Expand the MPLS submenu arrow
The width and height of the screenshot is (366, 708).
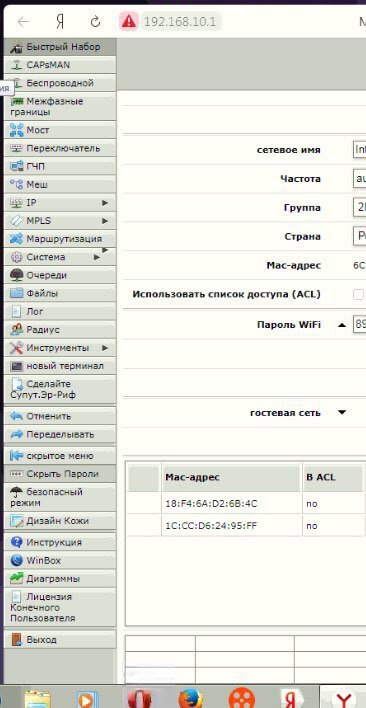(105, 221)
